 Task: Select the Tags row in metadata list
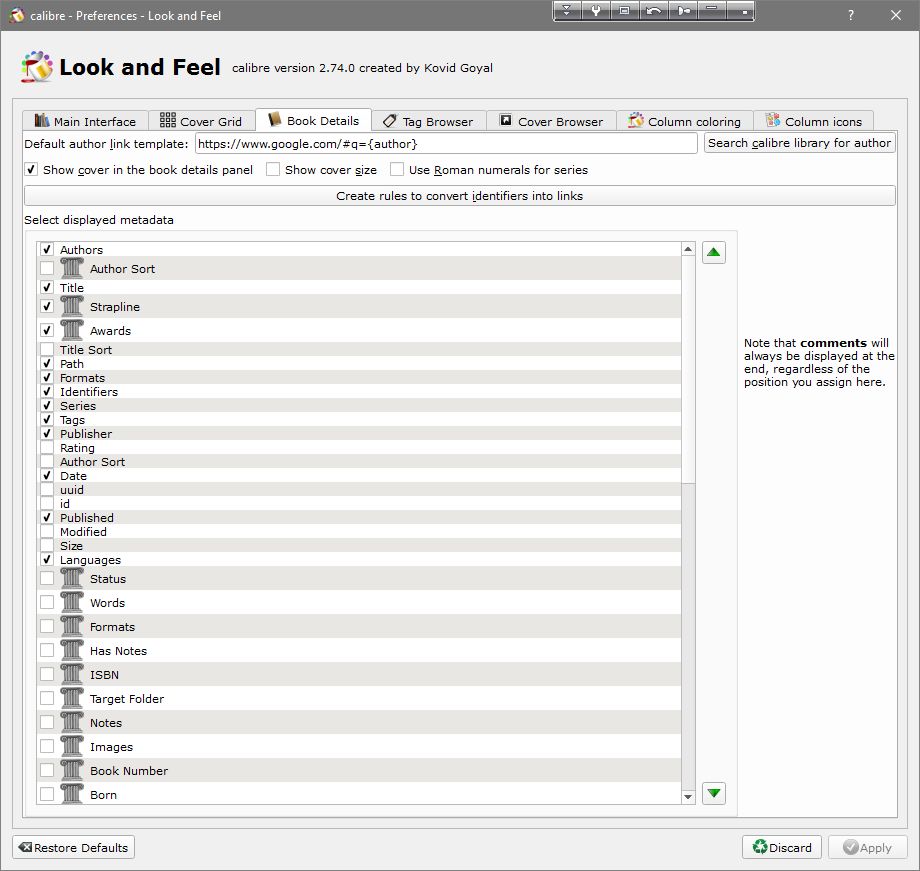358,420
